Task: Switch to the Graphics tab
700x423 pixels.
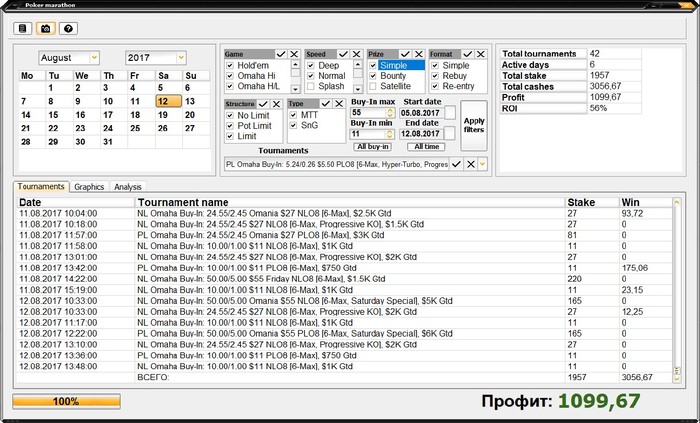Action: 89,187
